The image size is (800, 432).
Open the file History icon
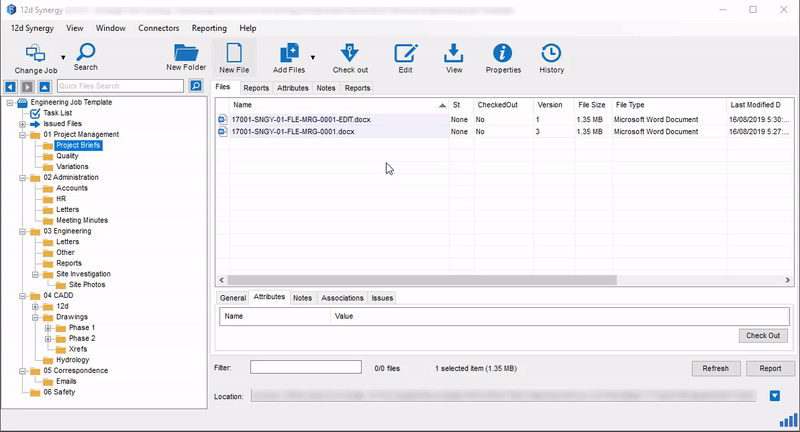tap(551, 53)
